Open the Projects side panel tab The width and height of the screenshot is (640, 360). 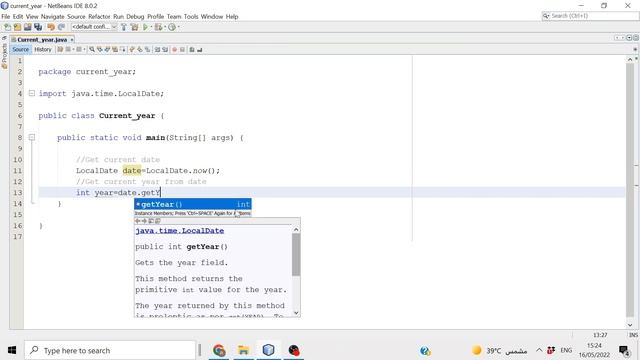[4, 54]
